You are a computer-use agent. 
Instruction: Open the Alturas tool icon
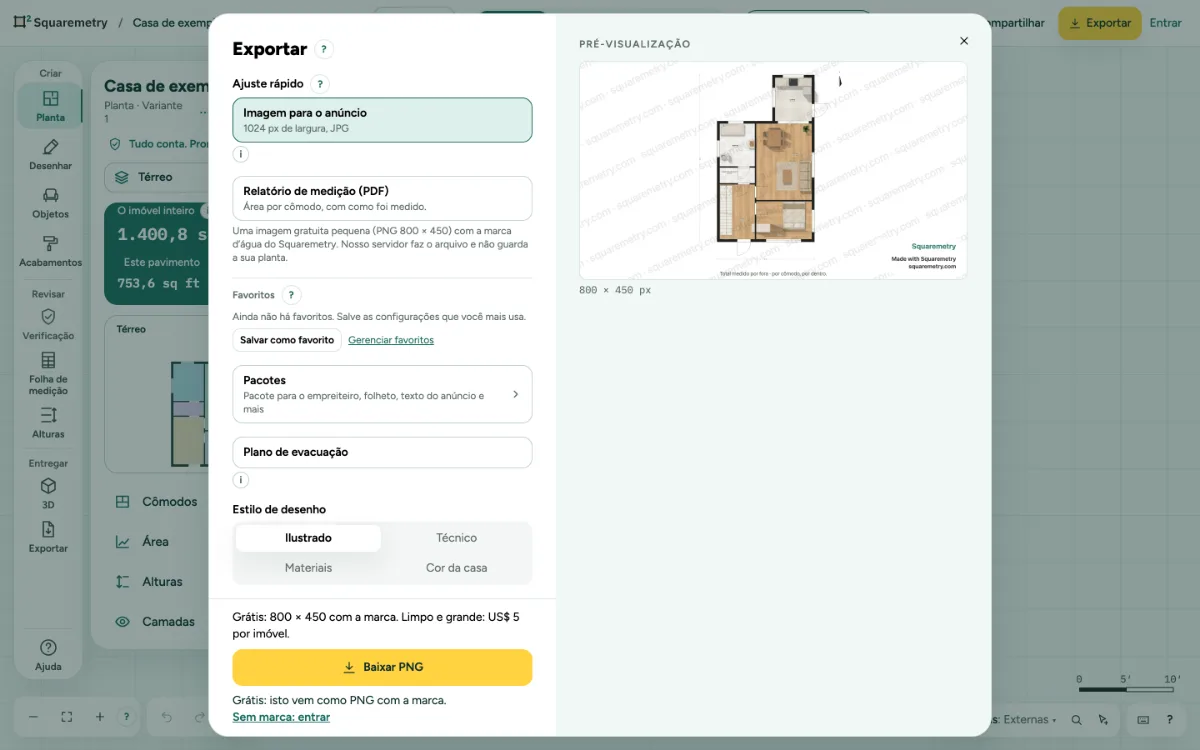click(x=48, y=423)
